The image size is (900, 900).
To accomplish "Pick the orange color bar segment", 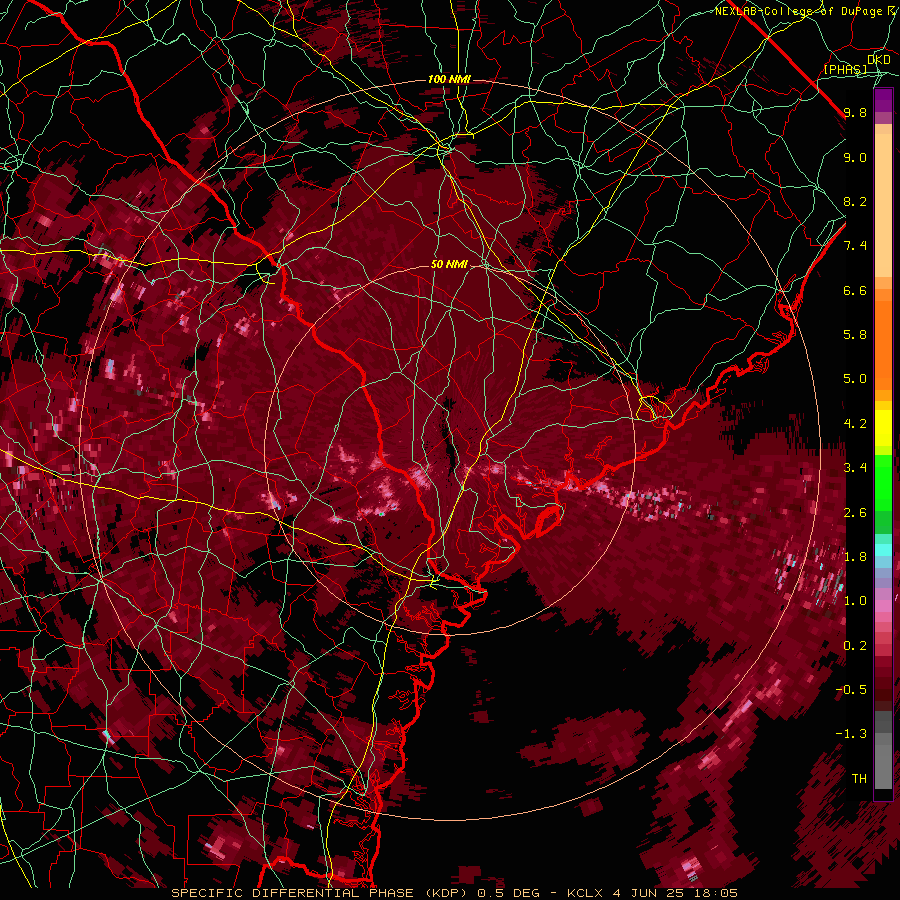I will (x=883, y=344).
